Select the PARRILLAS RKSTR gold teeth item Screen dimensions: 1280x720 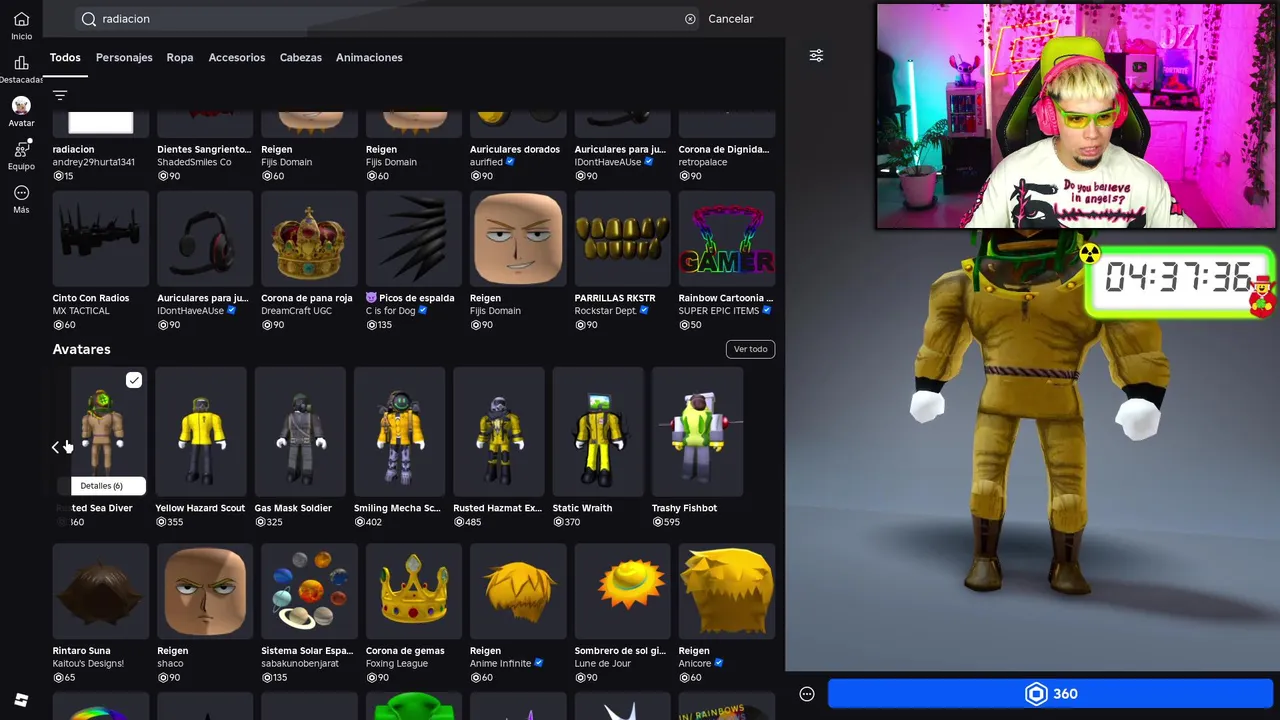[622, 238]
